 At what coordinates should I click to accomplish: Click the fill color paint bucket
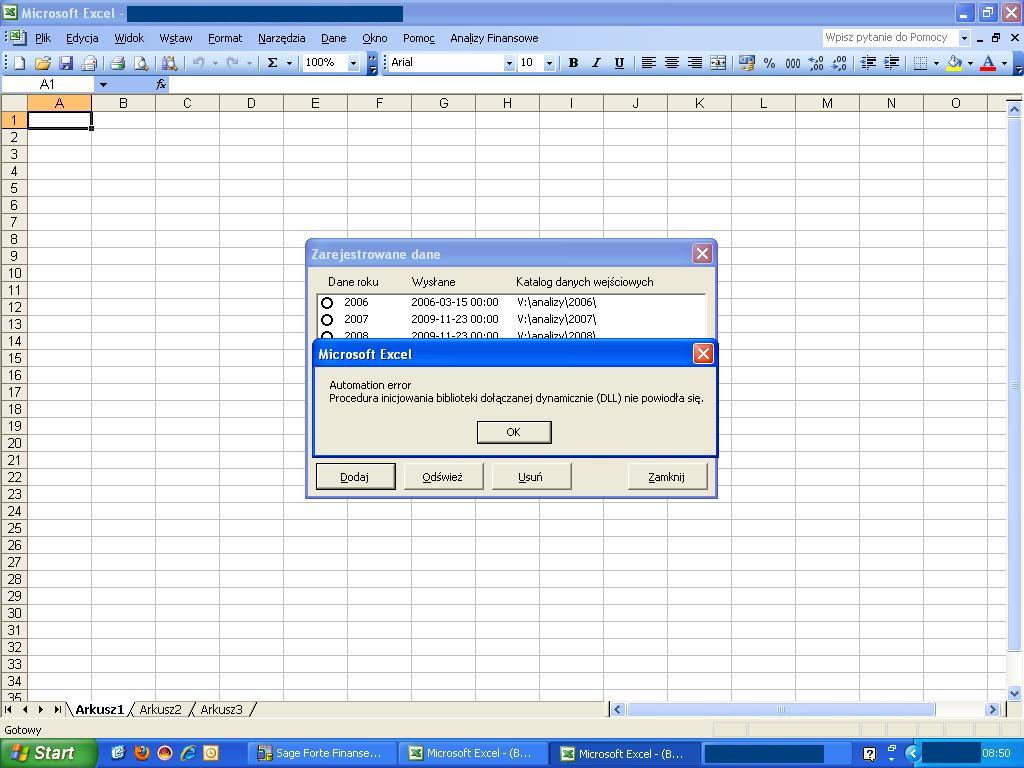click(x=954, y=63)
